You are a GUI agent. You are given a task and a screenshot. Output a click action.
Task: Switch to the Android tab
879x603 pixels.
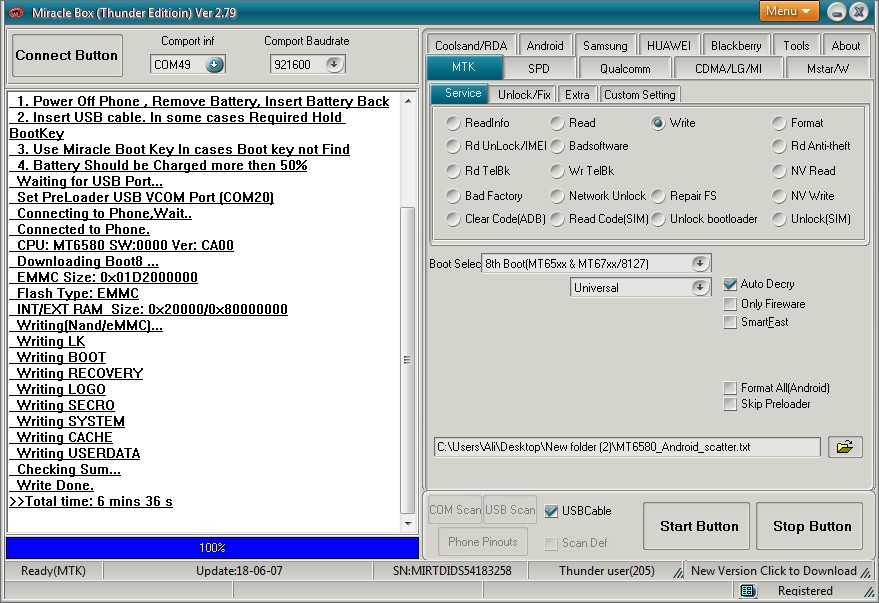pos(545,45)
